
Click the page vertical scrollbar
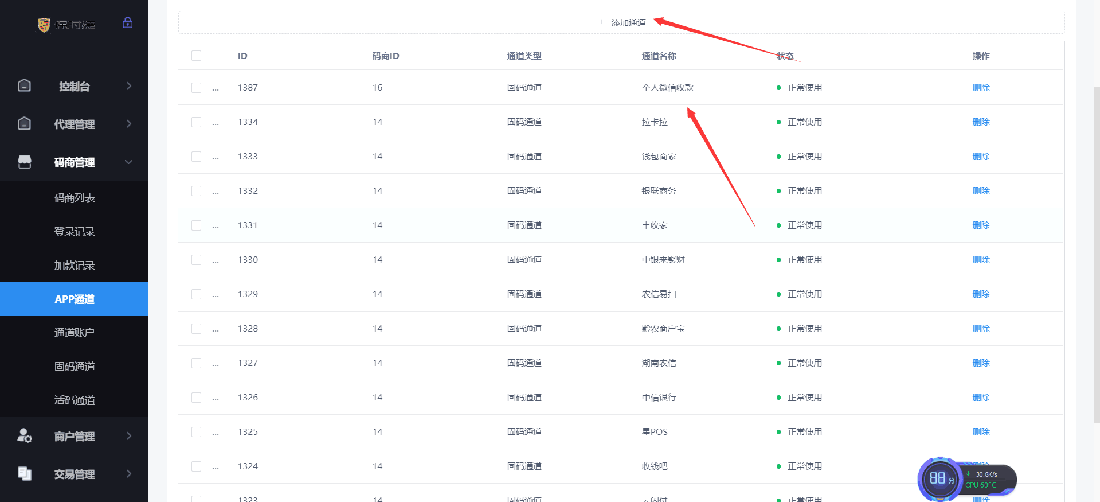[x=1096, y=251]
